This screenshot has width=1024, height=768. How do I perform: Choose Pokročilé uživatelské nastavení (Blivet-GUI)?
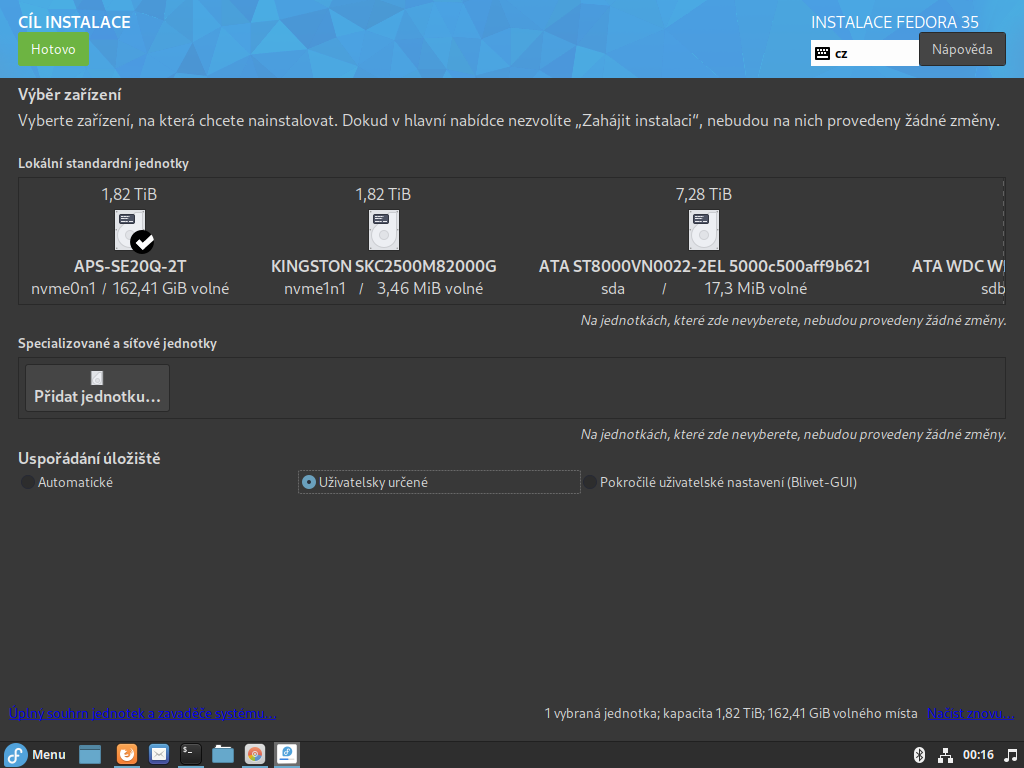[x=720, y=482]
